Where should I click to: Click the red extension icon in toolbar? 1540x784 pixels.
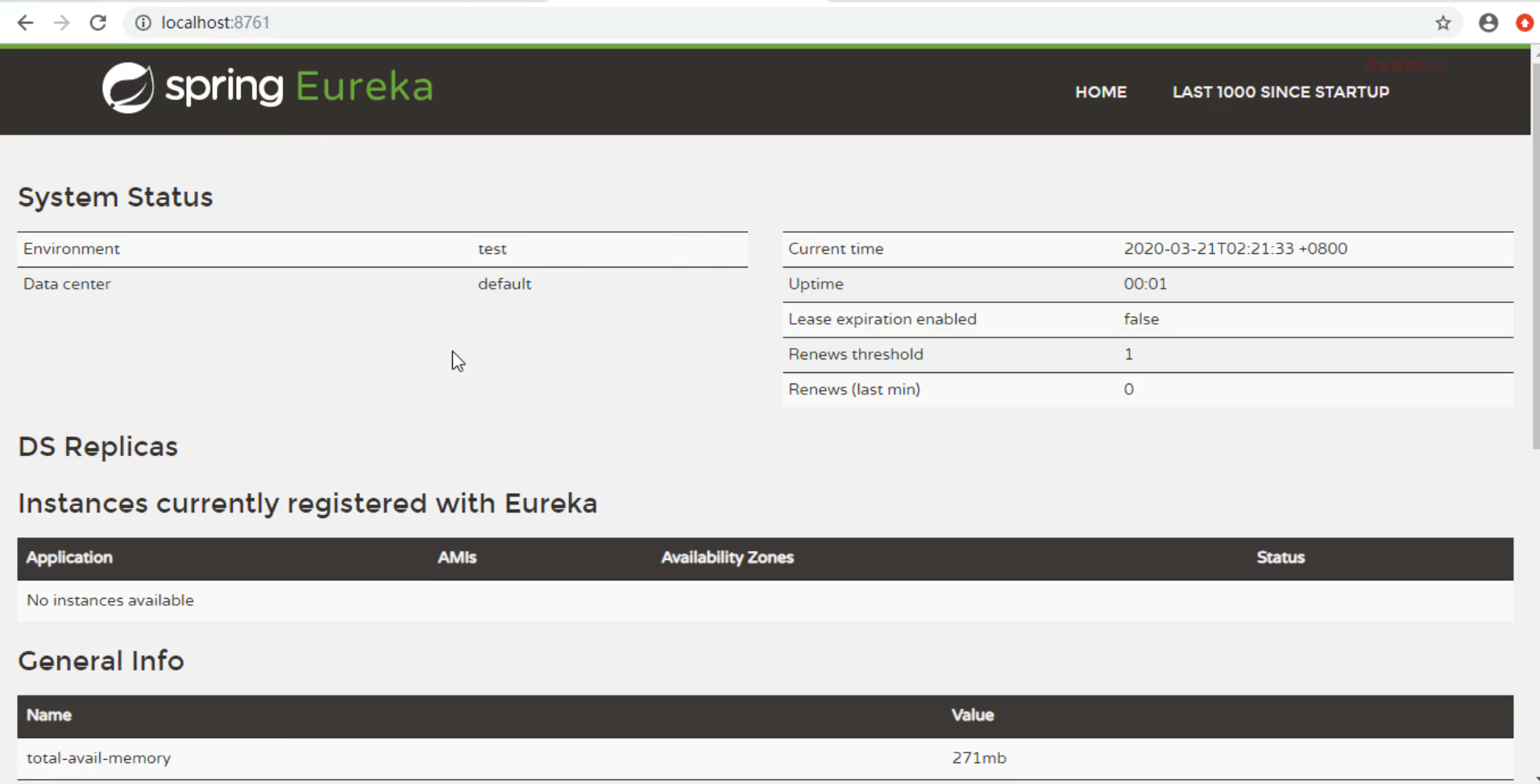pyautogui.click(x=1525, y=23)
